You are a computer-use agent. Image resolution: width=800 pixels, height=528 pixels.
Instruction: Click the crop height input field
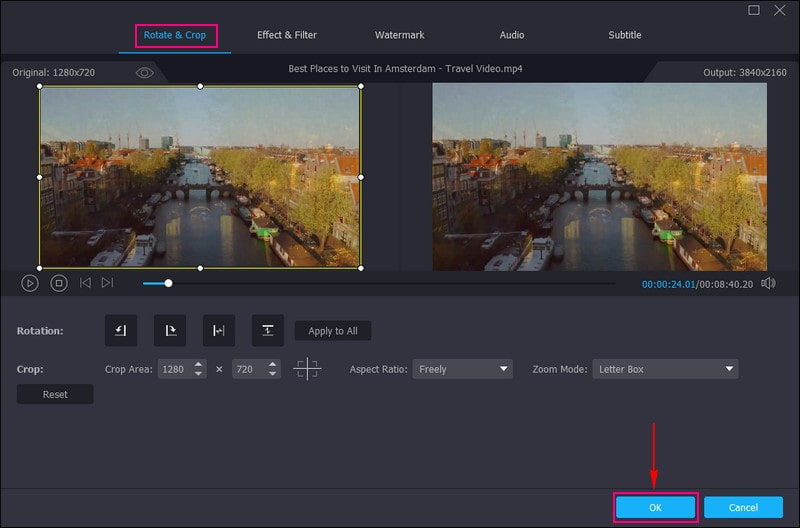tap(246, 369)
